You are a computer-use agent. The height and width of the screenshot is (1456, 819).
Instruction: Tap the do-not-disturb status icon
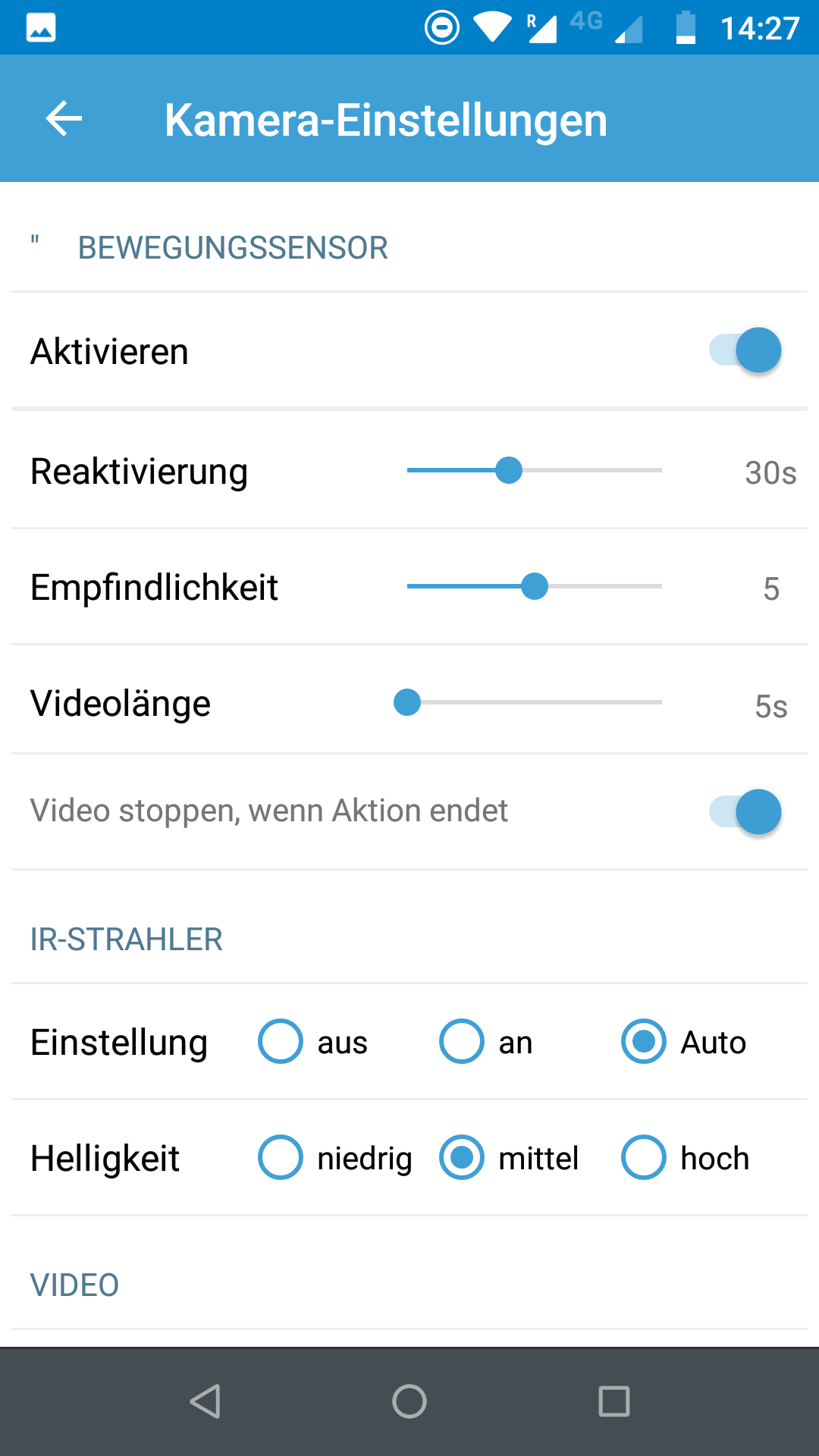tap(442, 28)
